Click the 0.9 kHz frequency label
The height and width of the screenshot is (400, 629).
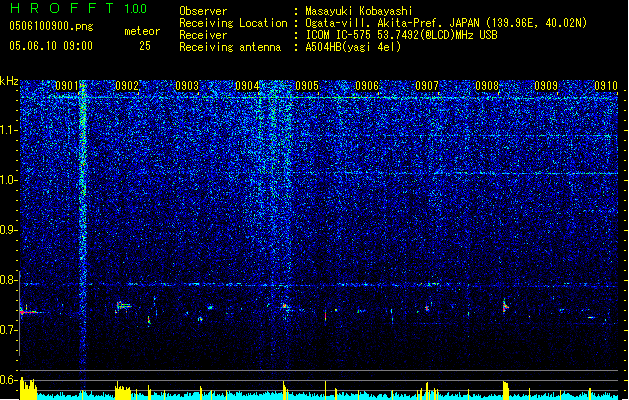pos(9,230)
